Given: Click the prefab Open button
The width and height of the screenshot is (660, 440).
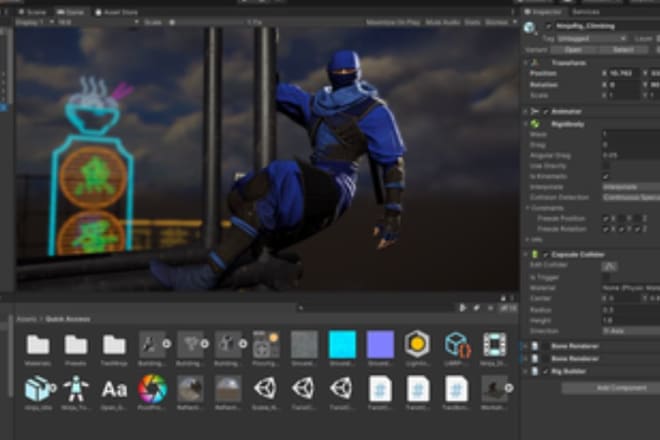Looking at the screenshot, I should click(573, 50).
